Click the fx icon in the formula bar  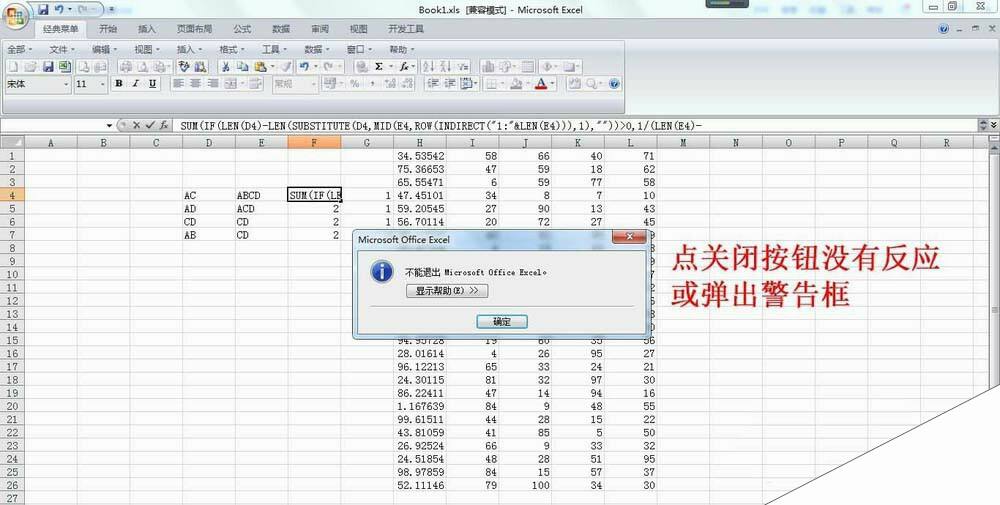pyautogui.click(x=164, y=126)
